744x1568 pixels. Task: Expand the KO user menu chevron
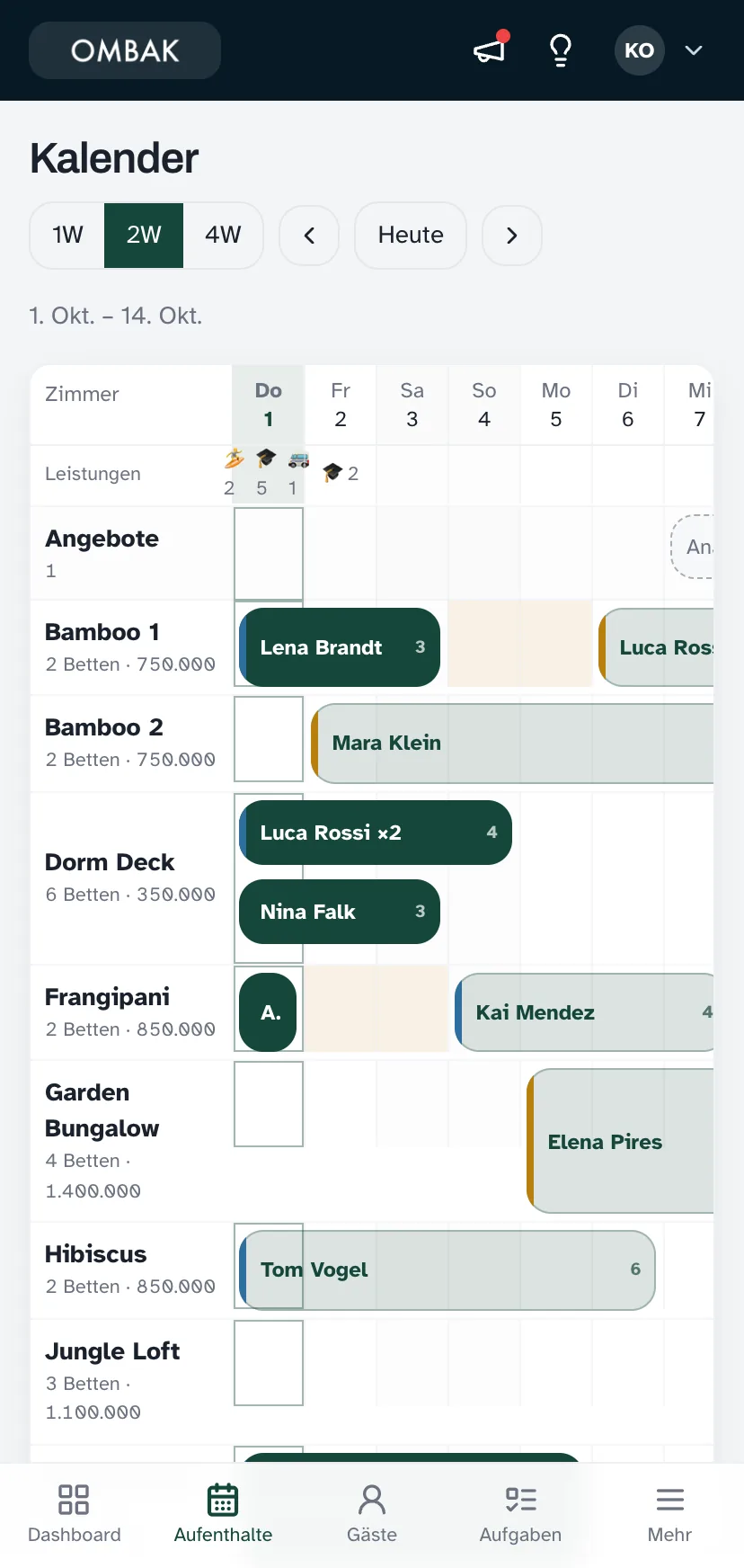694,50
